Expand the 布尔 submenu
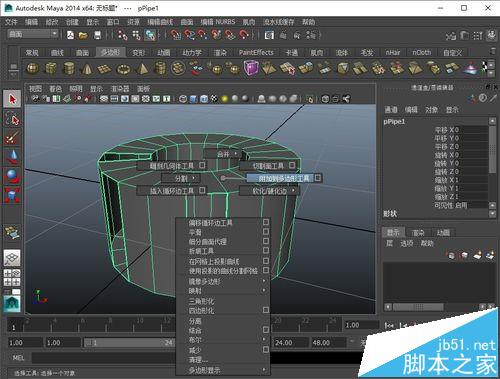Viewport: 500px width, 379px height. [x=223, y=340]
